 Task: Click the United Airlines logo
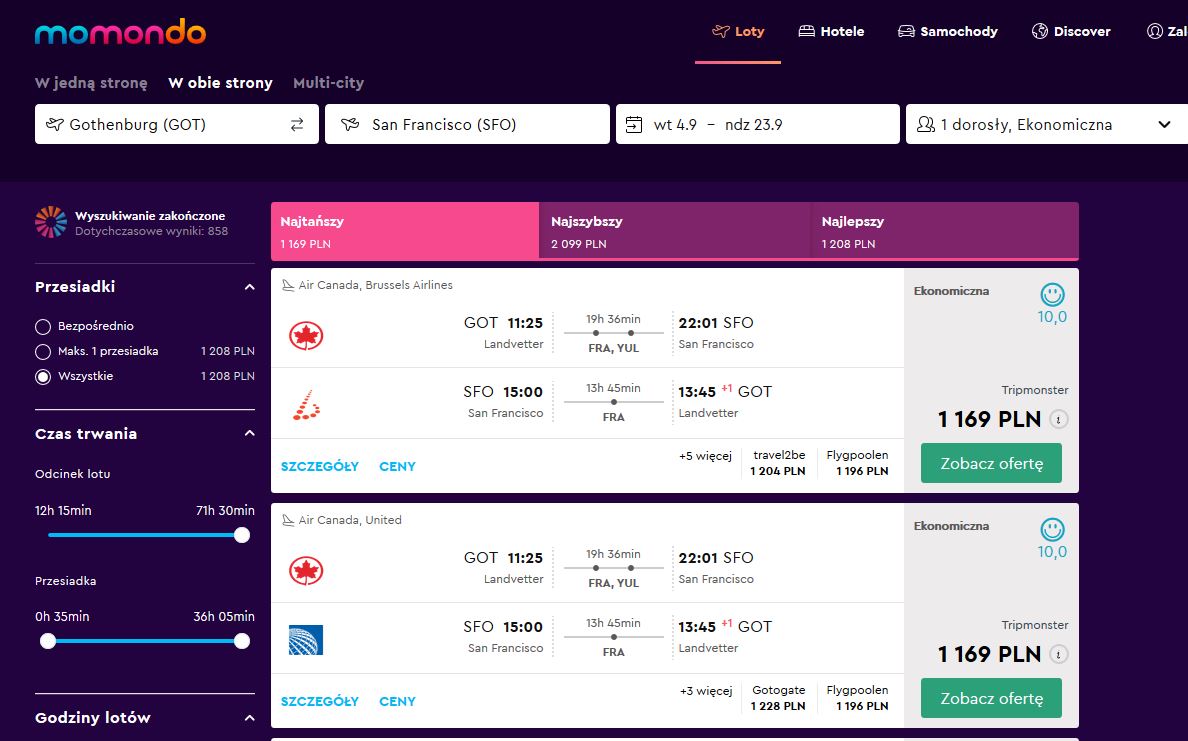pos(306,639)
